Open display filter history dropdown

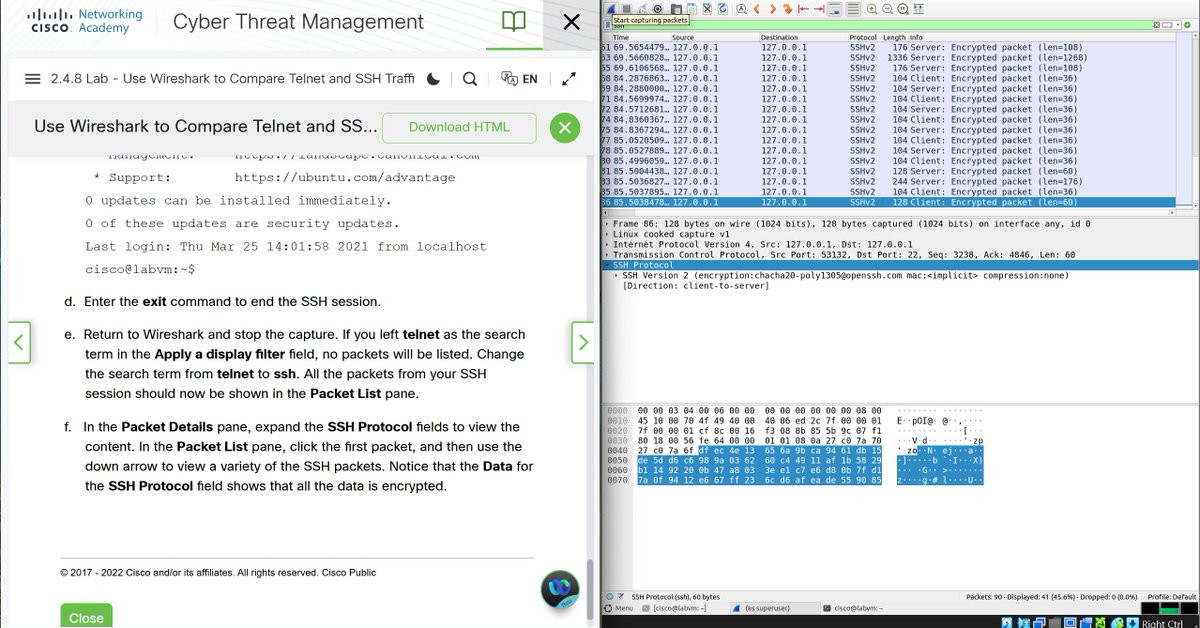[x=1176, y=25]
